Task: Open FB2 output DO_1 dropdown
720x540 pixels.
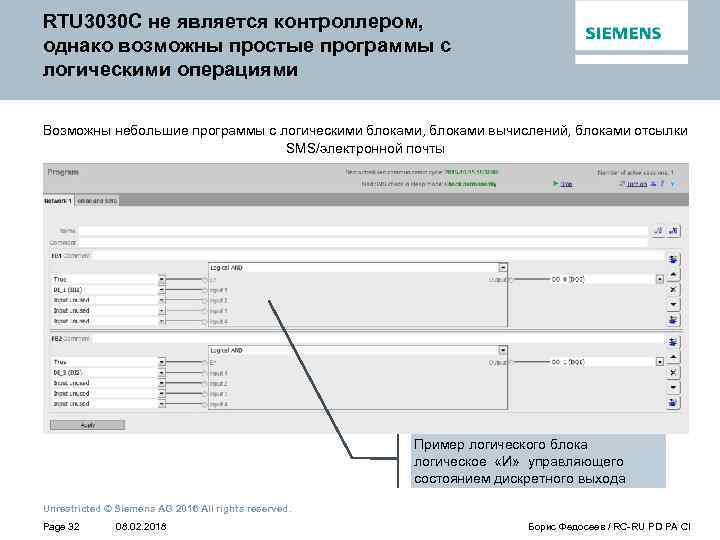Action: [x=659, y=362]
